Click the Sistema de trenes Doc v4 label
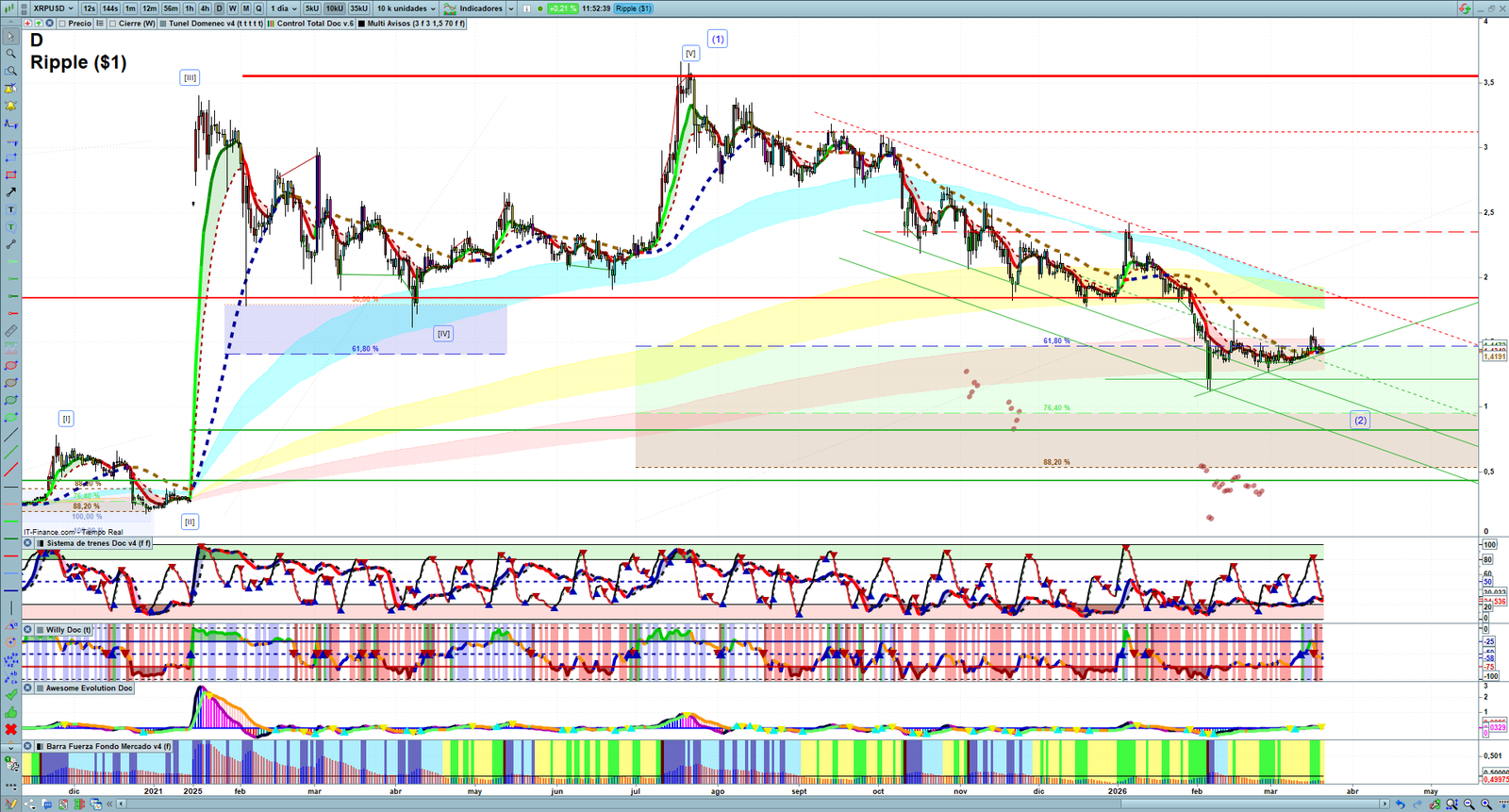 [98, 543]
